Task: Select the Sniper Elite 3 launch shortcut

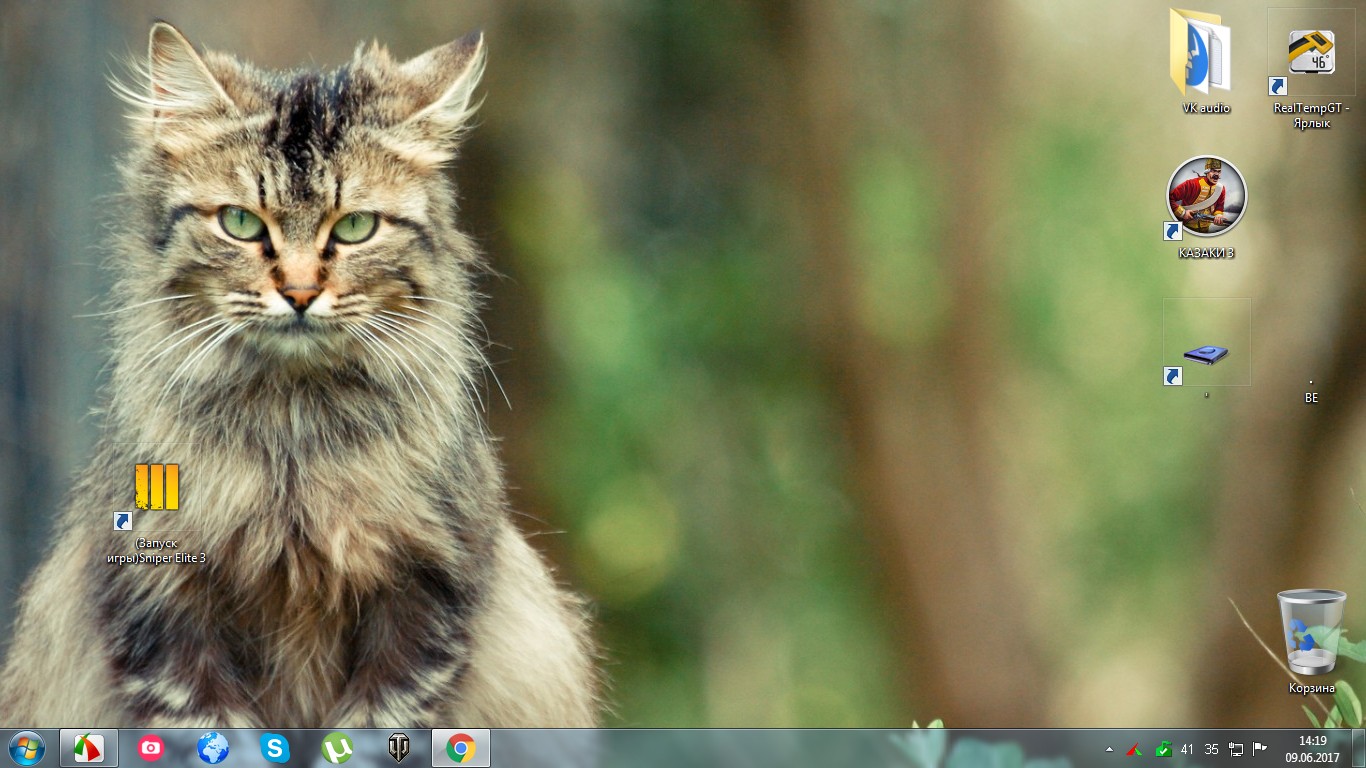Action: click(157, 505)
